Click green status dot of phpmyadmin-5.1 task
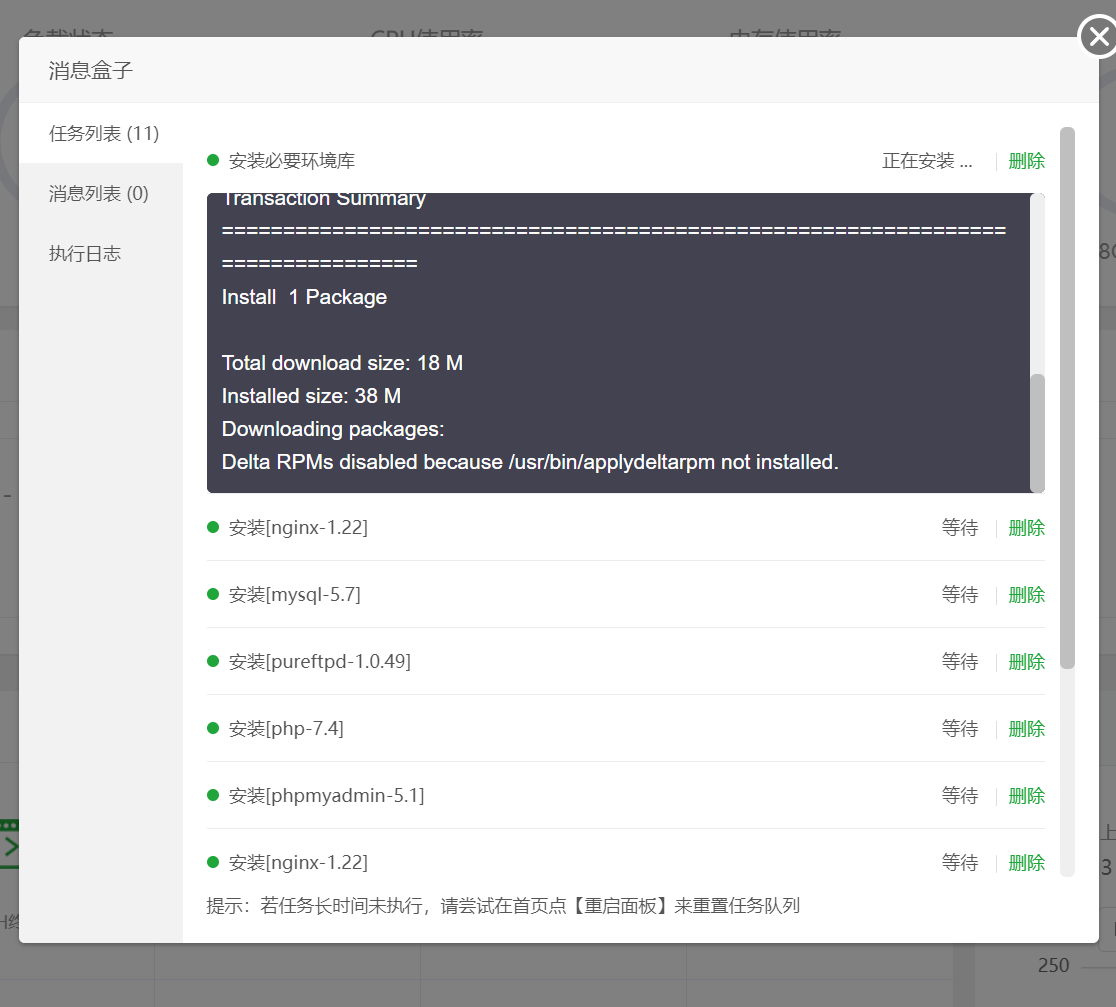This screenshot has width=1116, height=1007. click(x=212, y=795)
